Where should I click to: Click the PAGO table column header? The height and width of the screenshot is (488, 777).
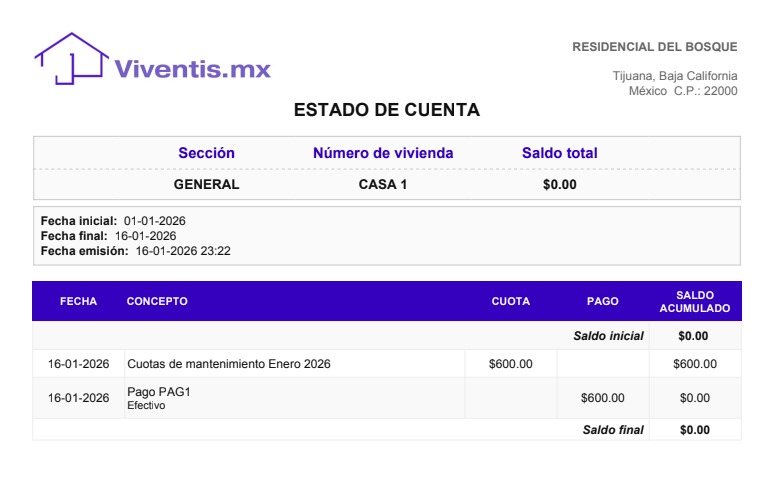coord(602,301)
